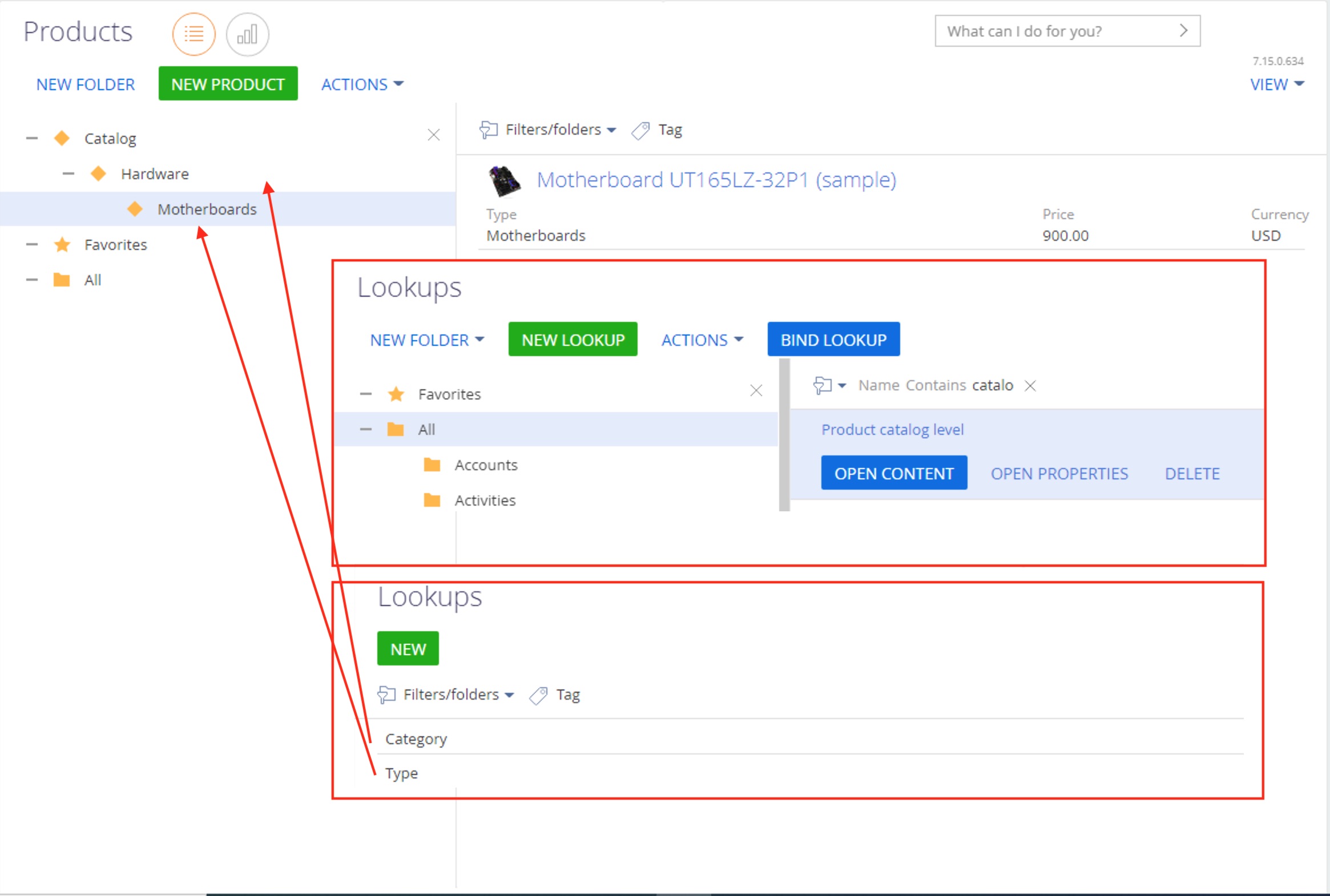The image size is (1330, 896).
Task: Collapse the Hardware tree node
Action: (x=68, y=173)
